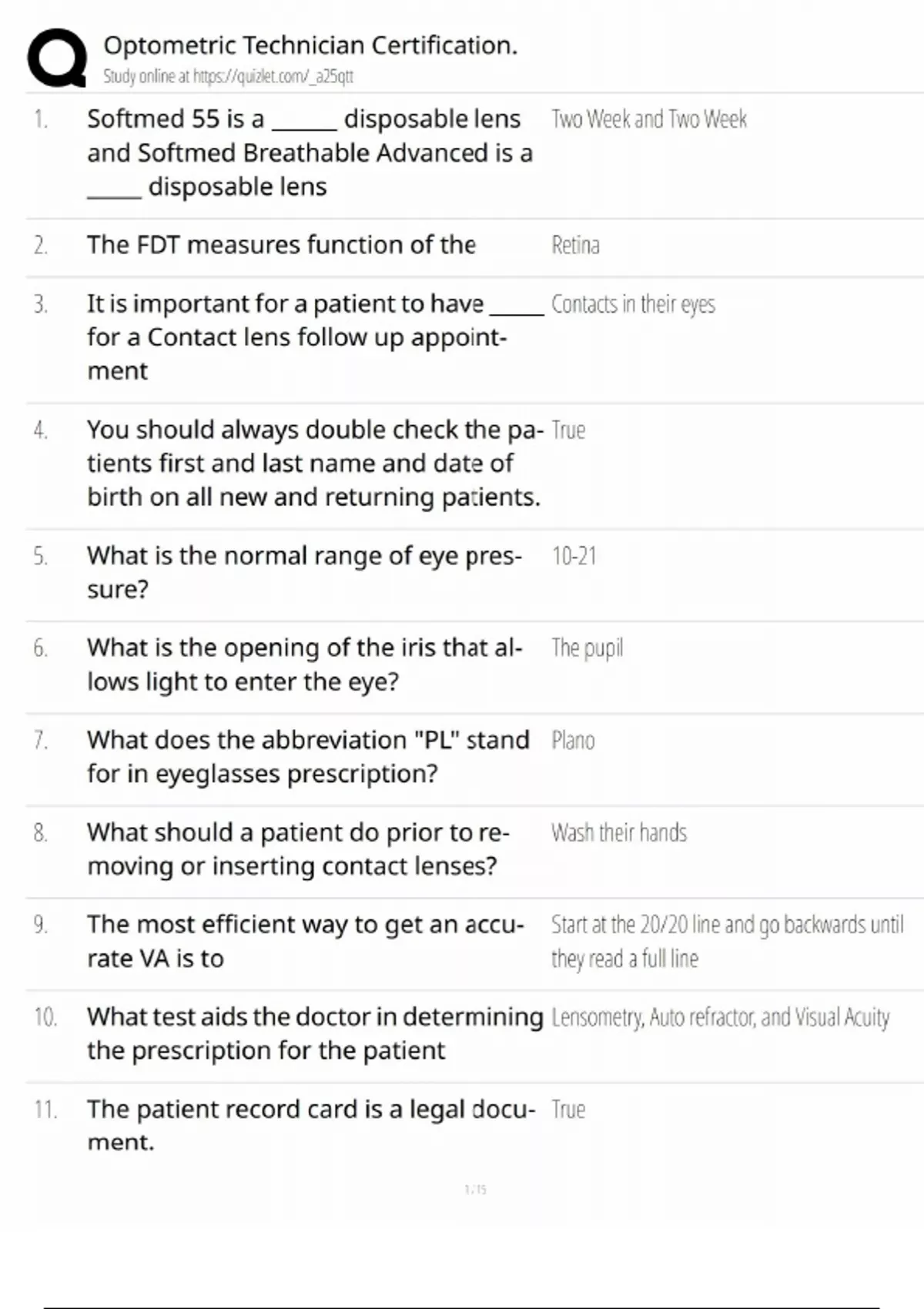
Task: Select the most efficient VA question
Action: (305, 941)
